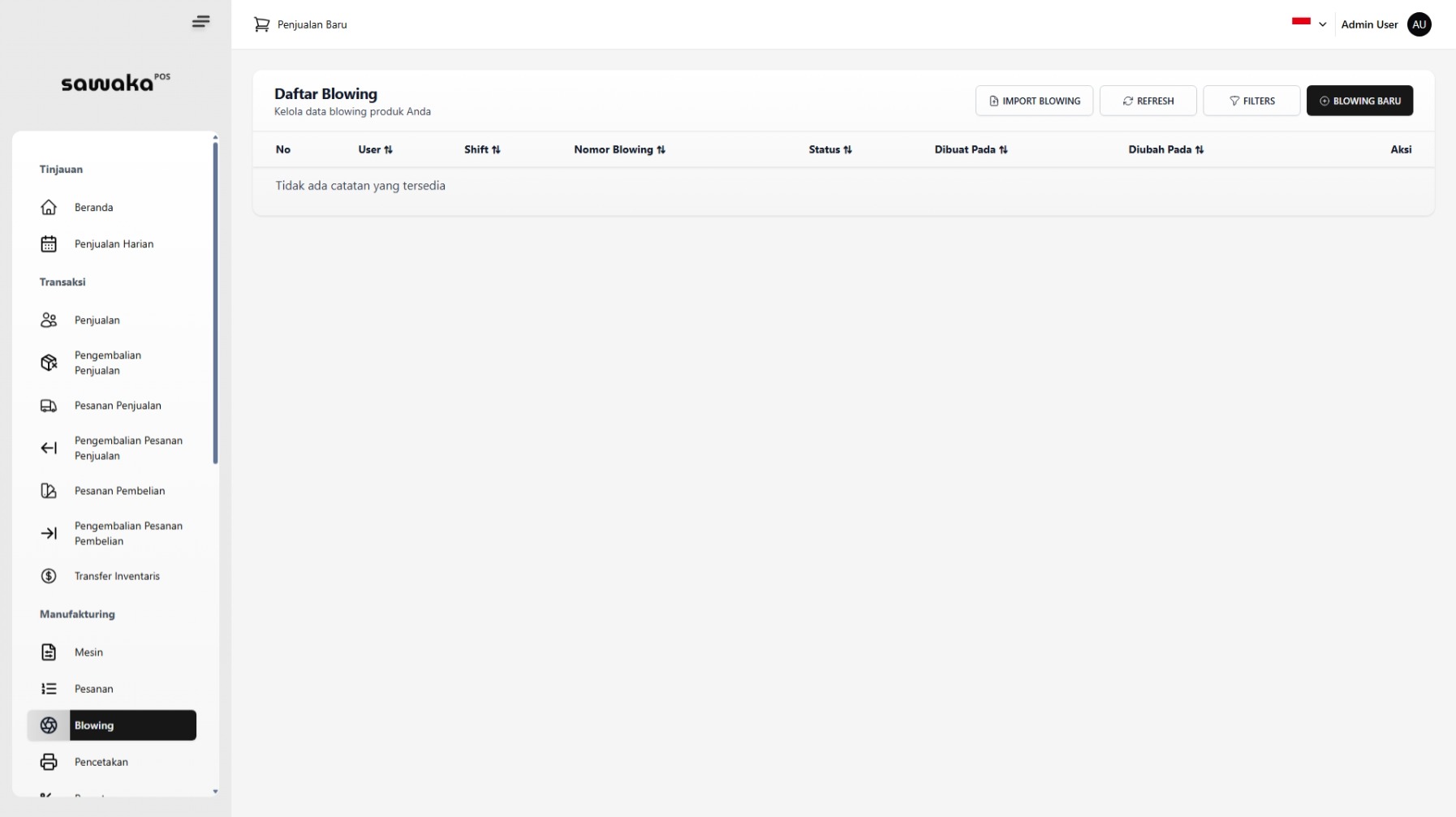The width and height of the screenshot is (1456, 817).
Task: Click the Penjualan Harian calendar icon
Action: [x=49, y=243]
